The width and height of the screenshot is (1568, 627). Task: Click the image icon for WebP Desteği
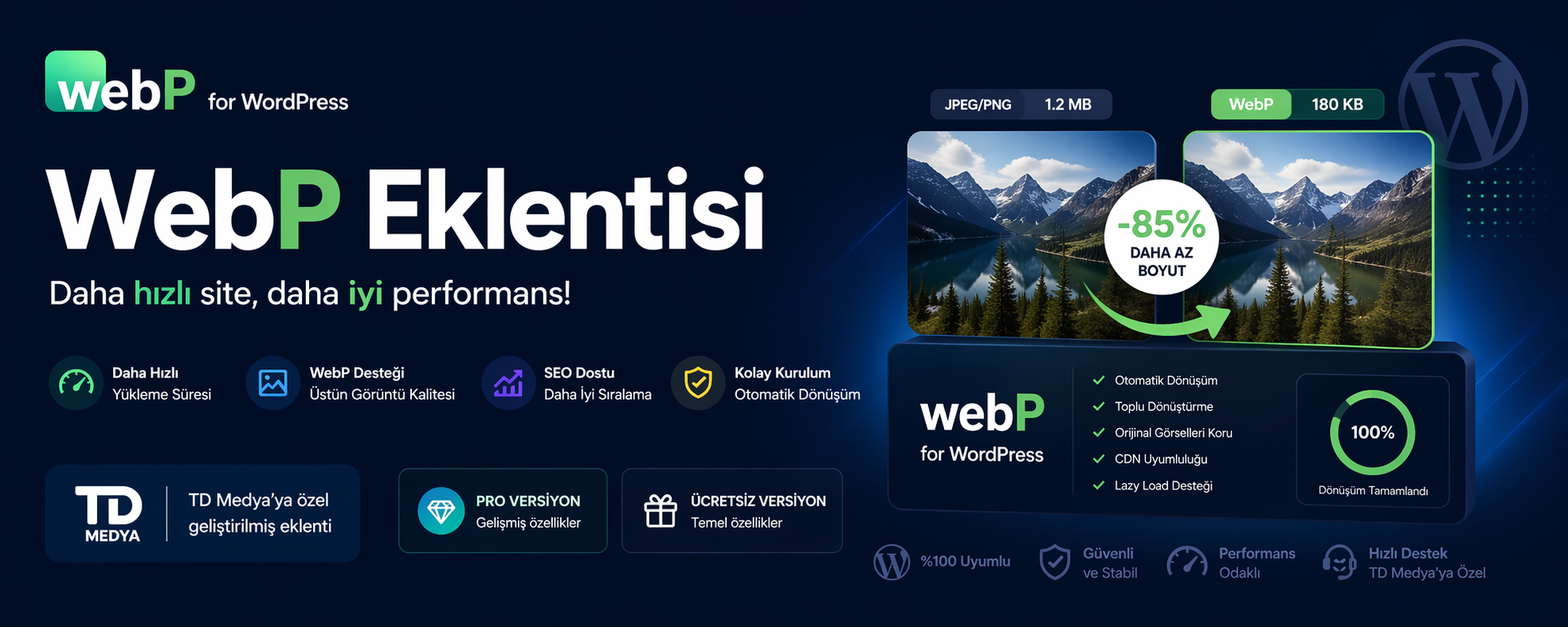point(273,383)
